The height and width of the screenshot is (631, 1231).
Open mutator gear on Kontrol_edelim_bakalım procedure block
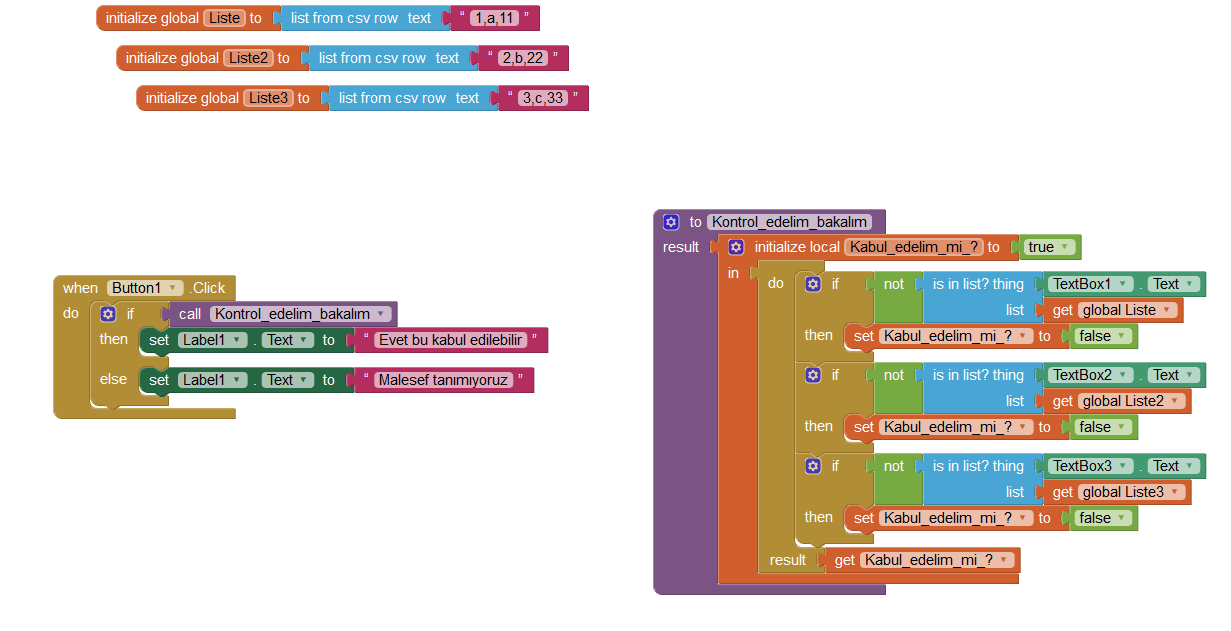click(671, 222)
